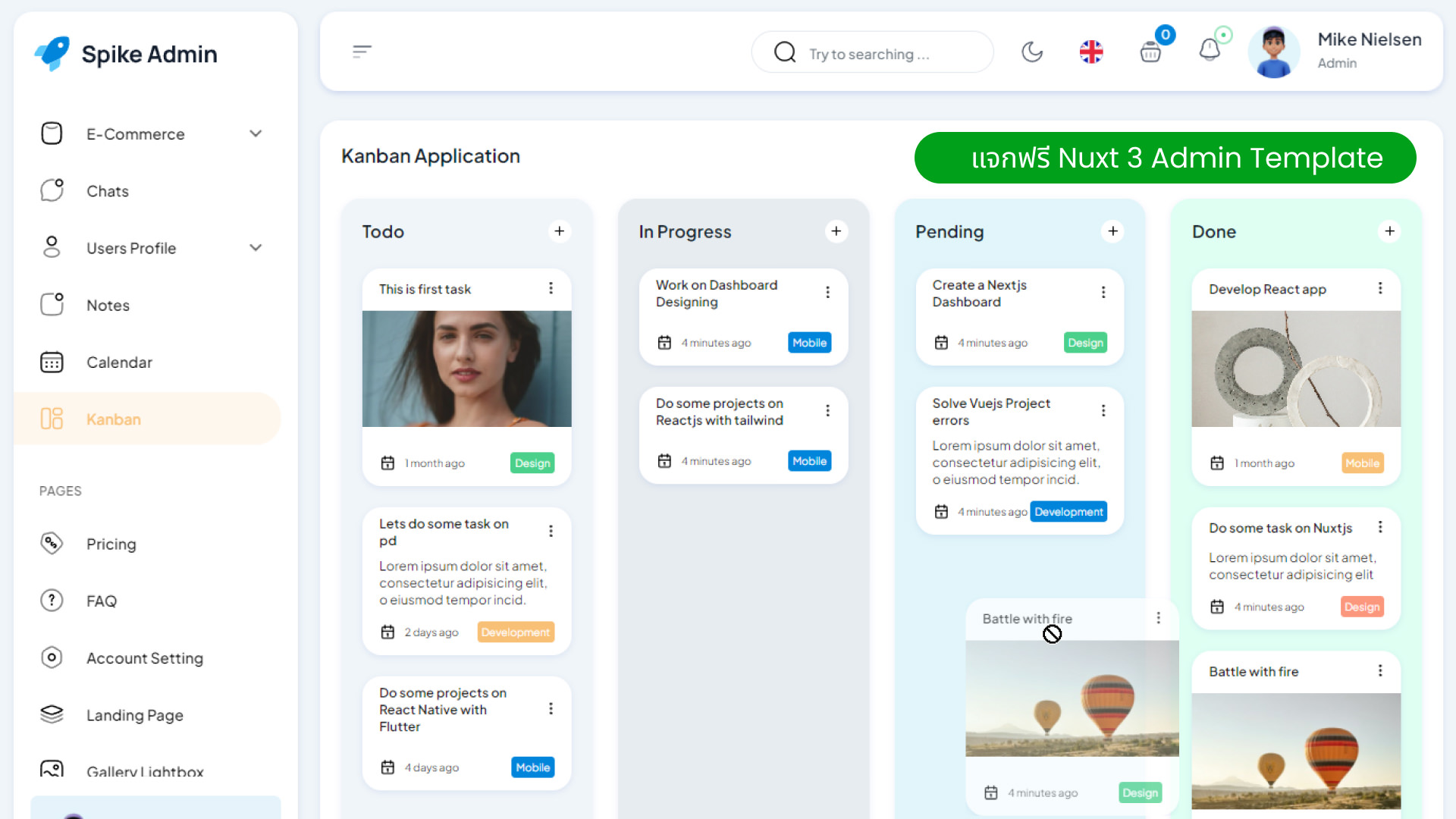Open options for 'Do some task on Nuxtjs'
Screen dimensions: 1456x819
click(1380, 527)
